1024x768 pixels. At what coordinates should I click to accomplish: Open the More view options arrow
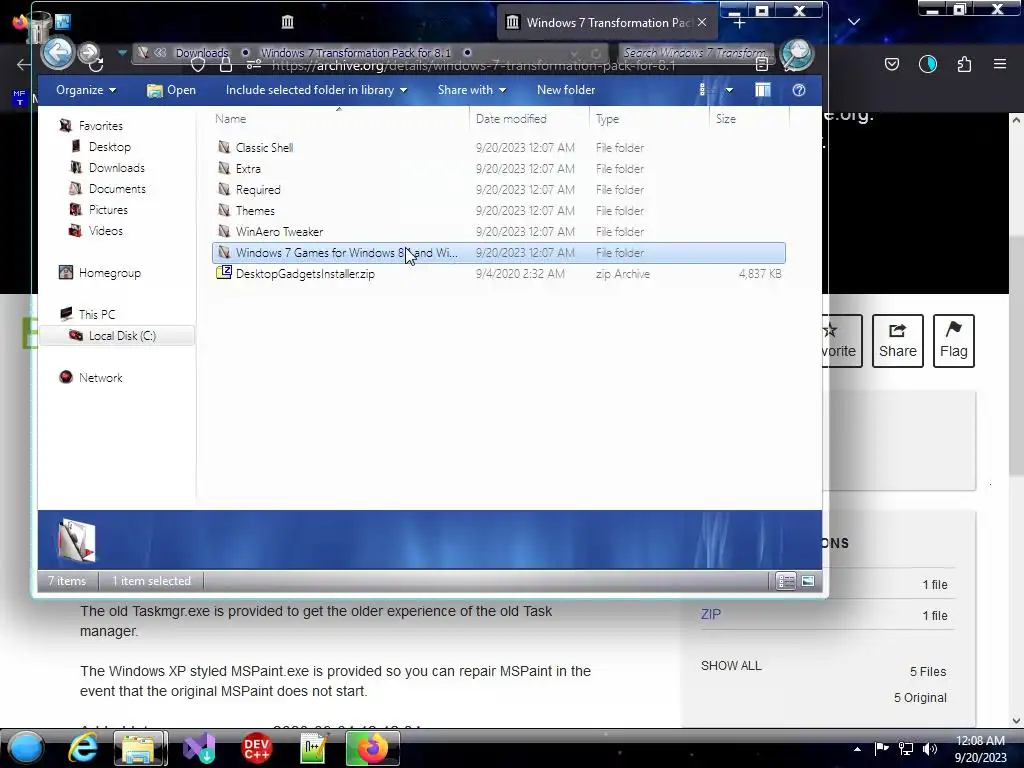(729, 90)
